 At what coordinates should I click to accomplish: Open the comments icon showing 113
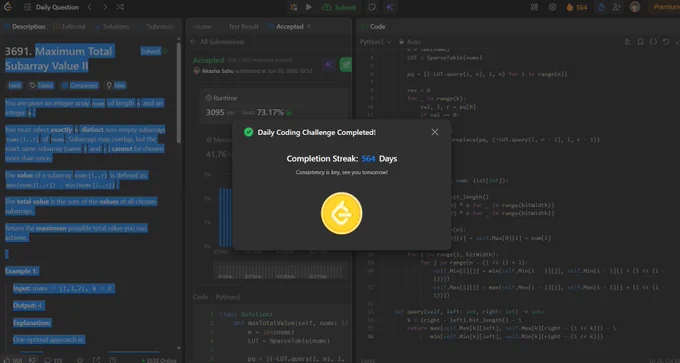coord(53,360)
